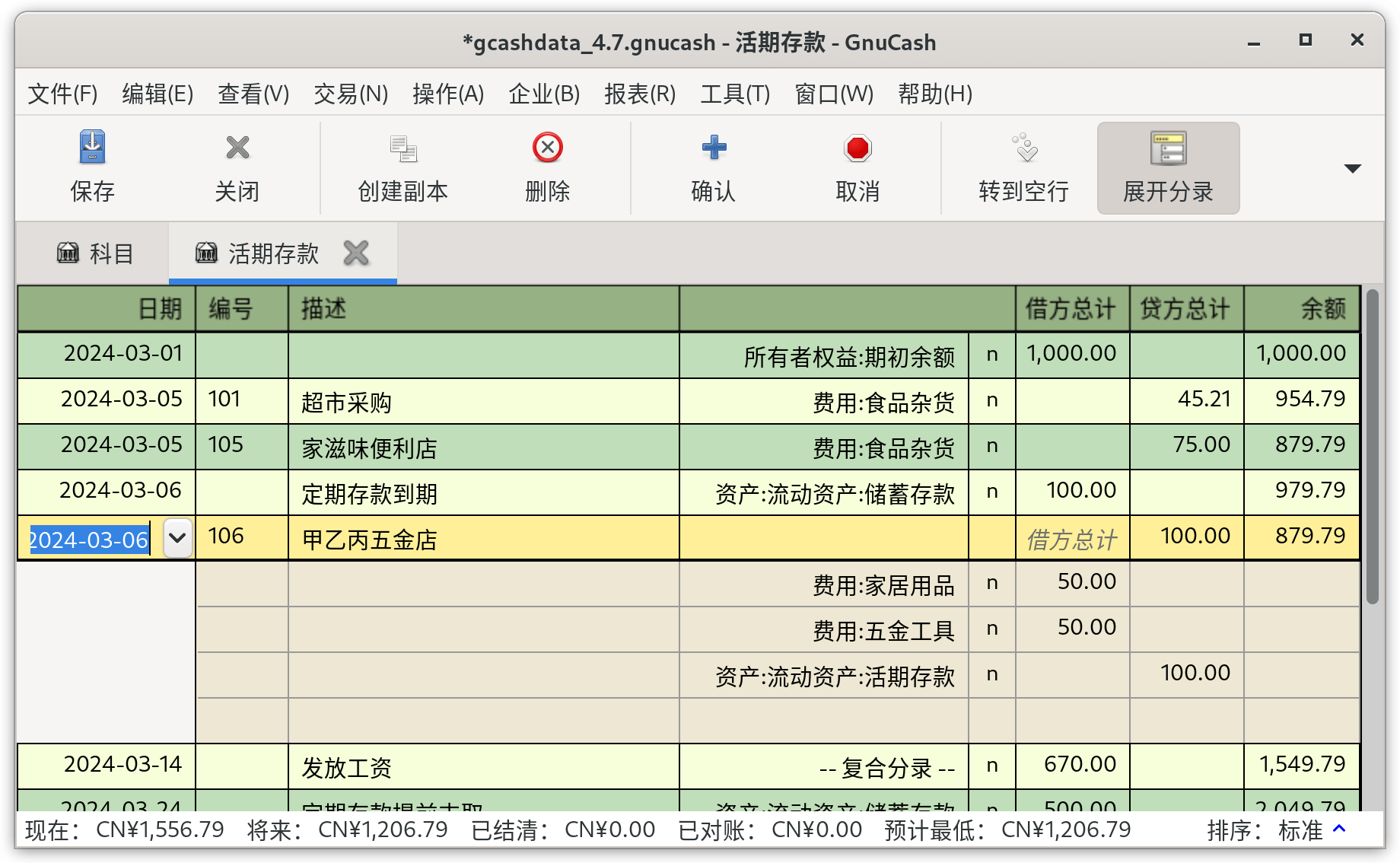Click the -- 复合分录 -- transfer cell
This screenshot has width=1400, height=863.
click(x=824, y=767)
